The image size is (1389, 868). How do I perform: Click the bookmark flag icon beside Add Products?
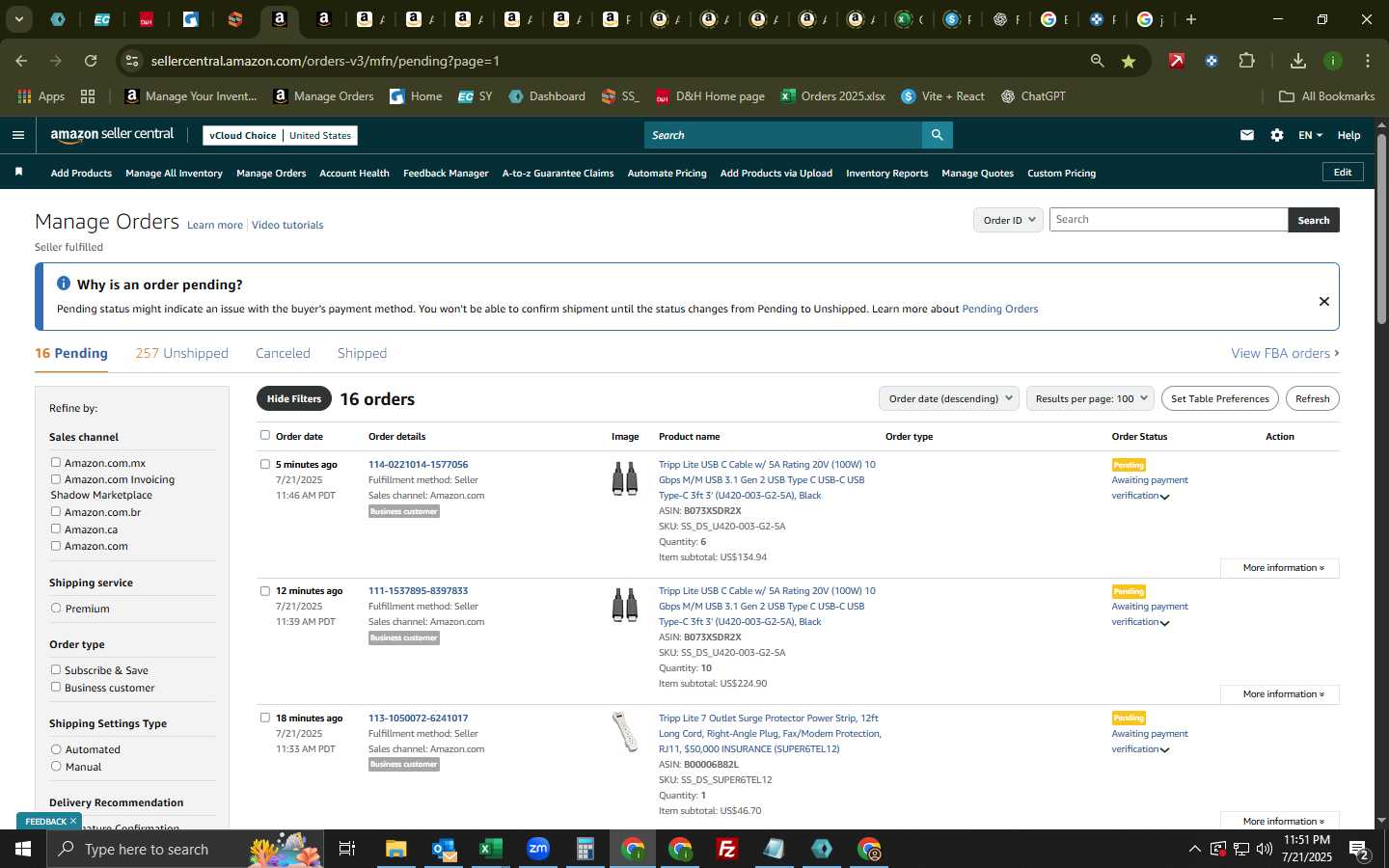click(18, 172)
